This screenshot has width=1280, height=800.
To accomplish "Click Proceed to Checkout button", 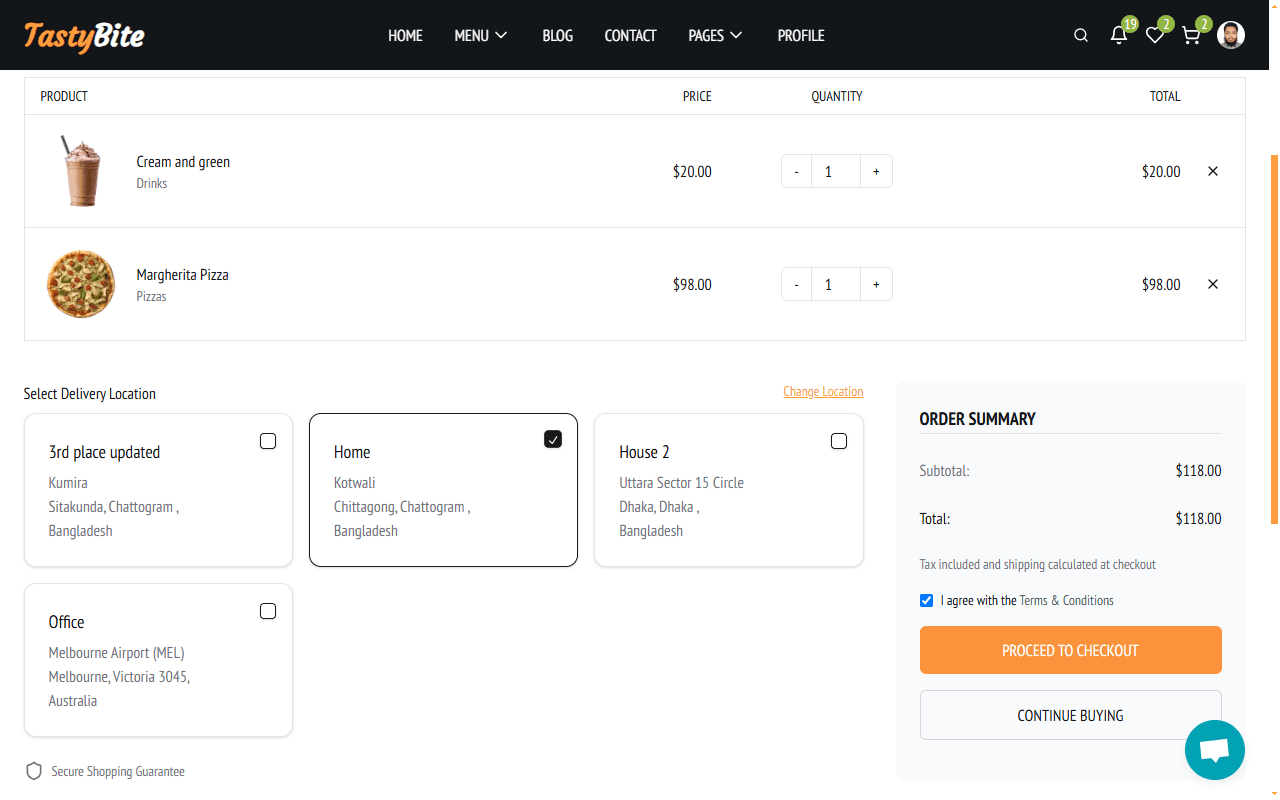I will coord(1070,650).
